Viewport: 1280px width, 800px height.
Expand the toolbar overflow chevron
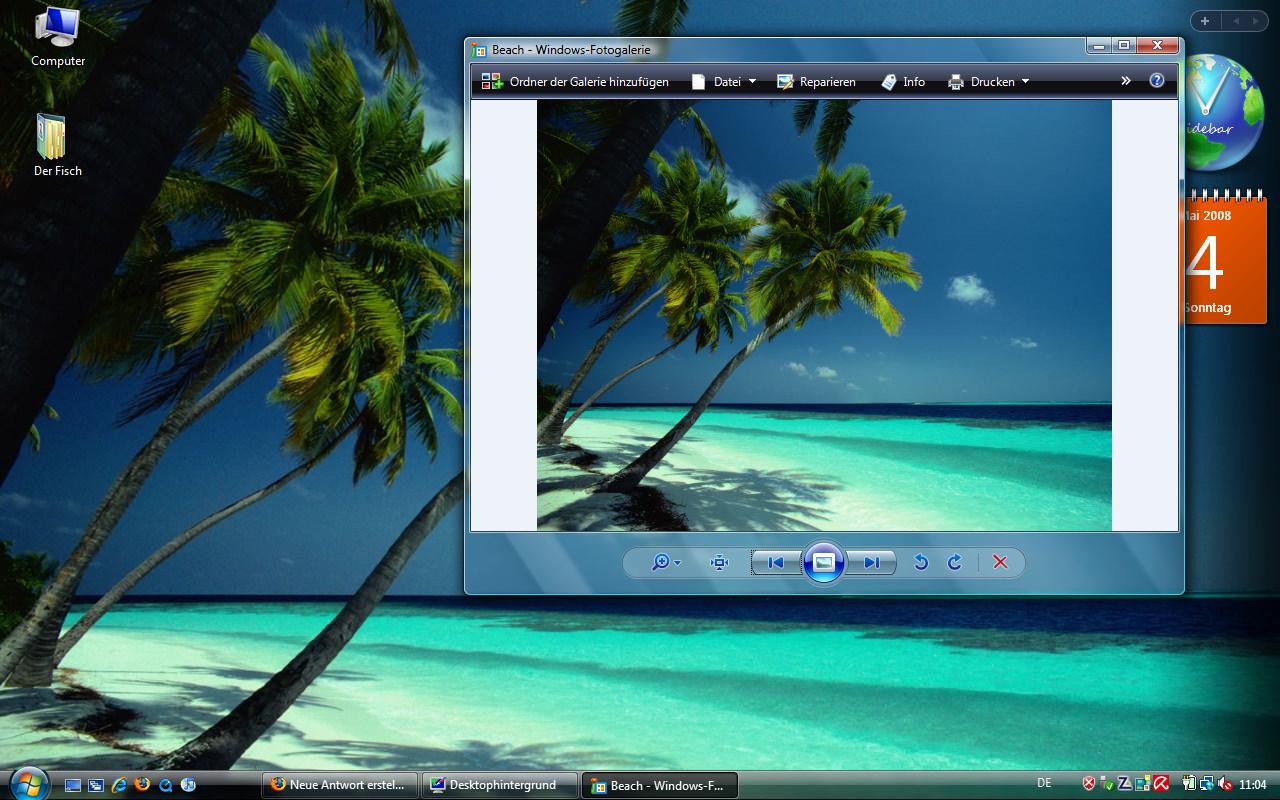pyautogui.click(x=1126, y=81)
